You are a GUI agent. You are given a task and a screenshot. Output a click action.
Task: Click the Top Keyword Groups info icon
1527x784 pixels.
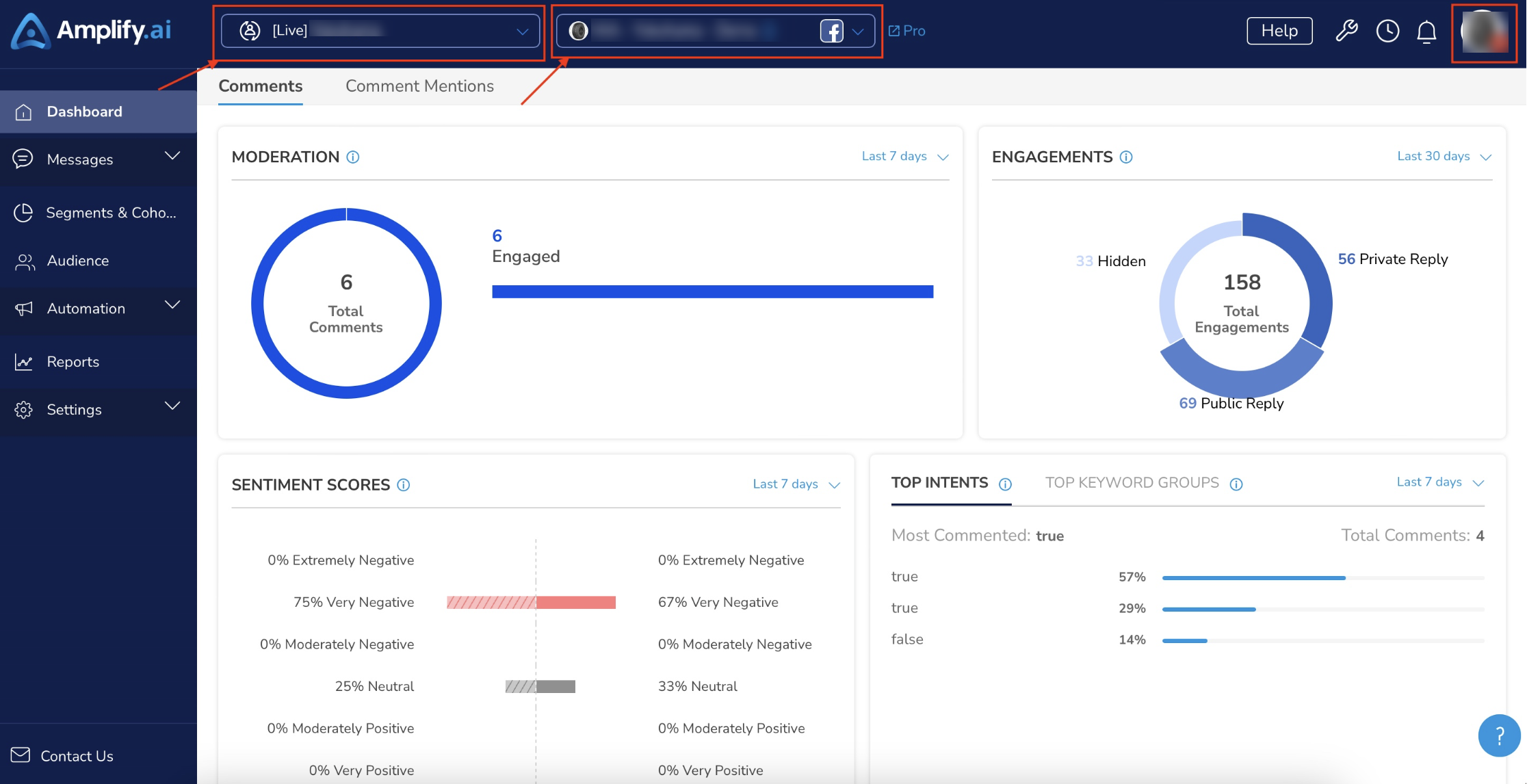tap(1236, 484)
